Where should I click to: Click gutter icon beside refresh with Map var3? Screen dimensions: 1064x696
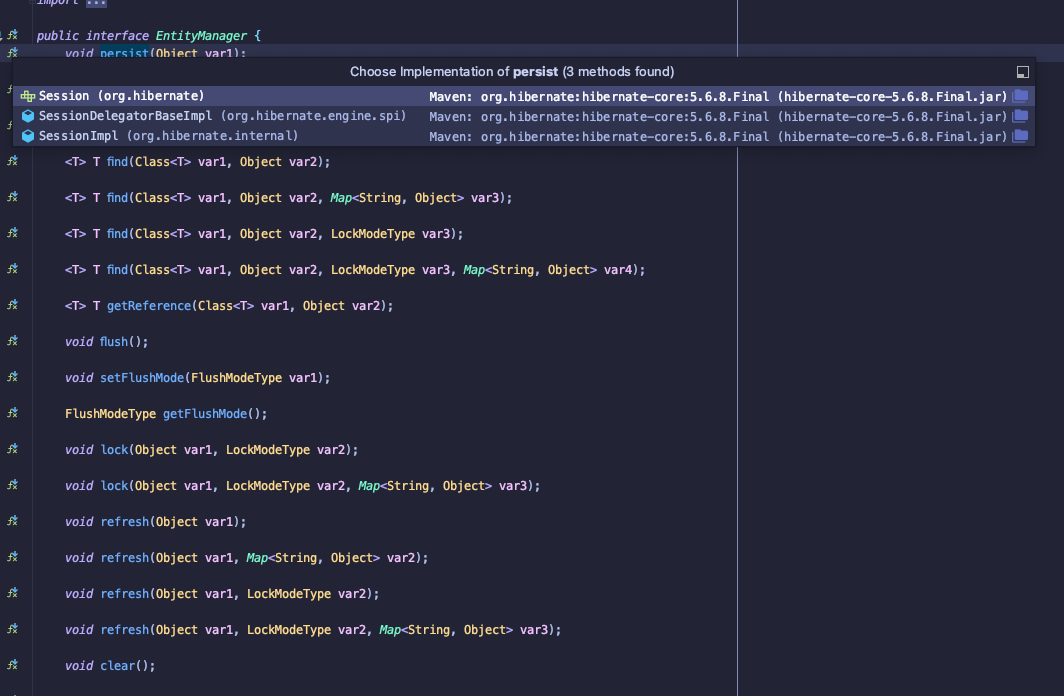tap(12, 629)
